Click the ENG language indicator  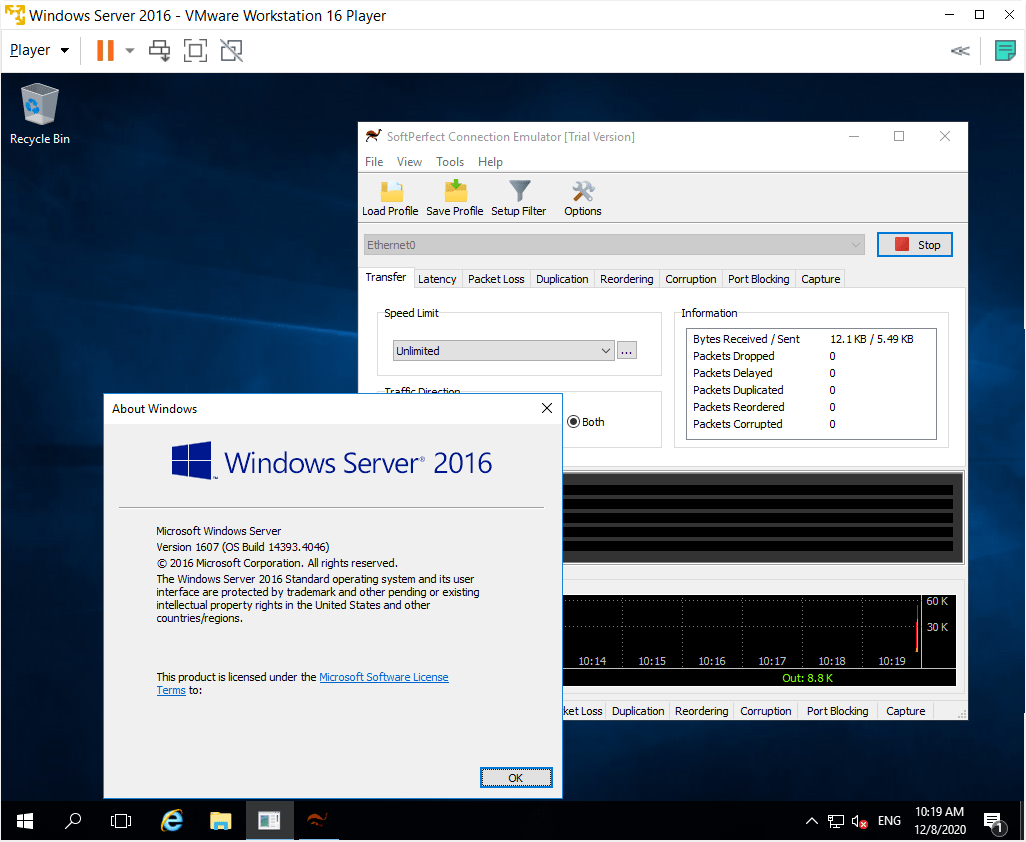point(889,821)
